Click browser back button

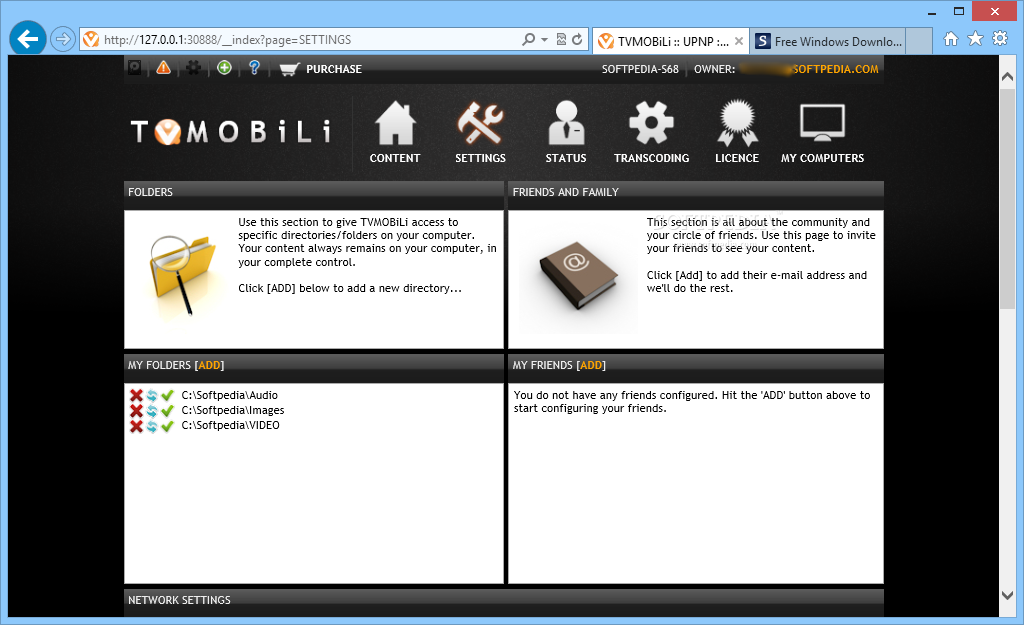[27, 39]
